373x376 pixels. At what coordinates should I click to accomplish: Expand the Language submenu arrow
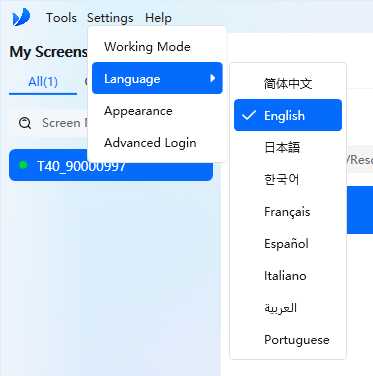point(213,78)
